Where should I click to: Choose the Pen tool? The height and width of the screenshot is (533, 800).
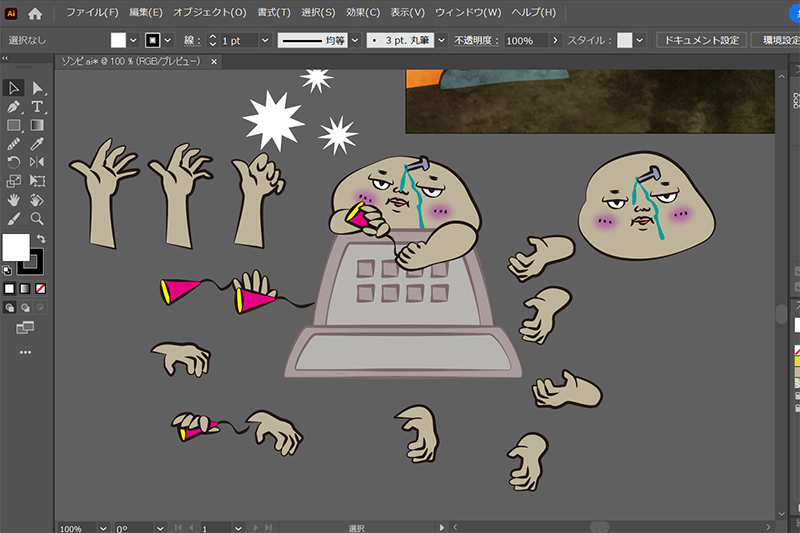pos(14,107)
